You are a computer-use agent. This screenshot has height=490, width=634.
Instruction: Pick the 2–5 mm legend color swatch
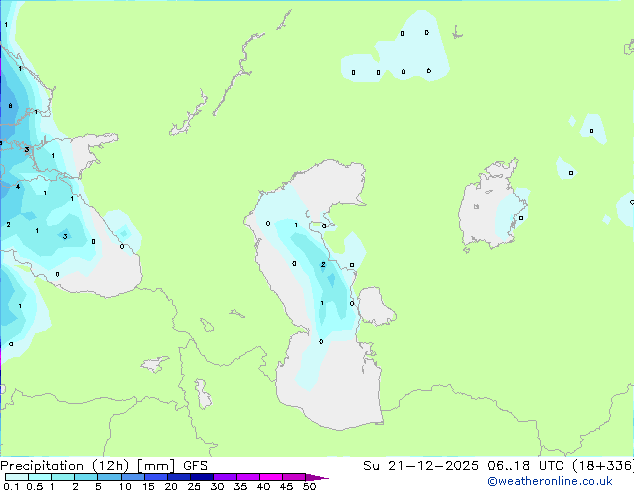point(86,477)
